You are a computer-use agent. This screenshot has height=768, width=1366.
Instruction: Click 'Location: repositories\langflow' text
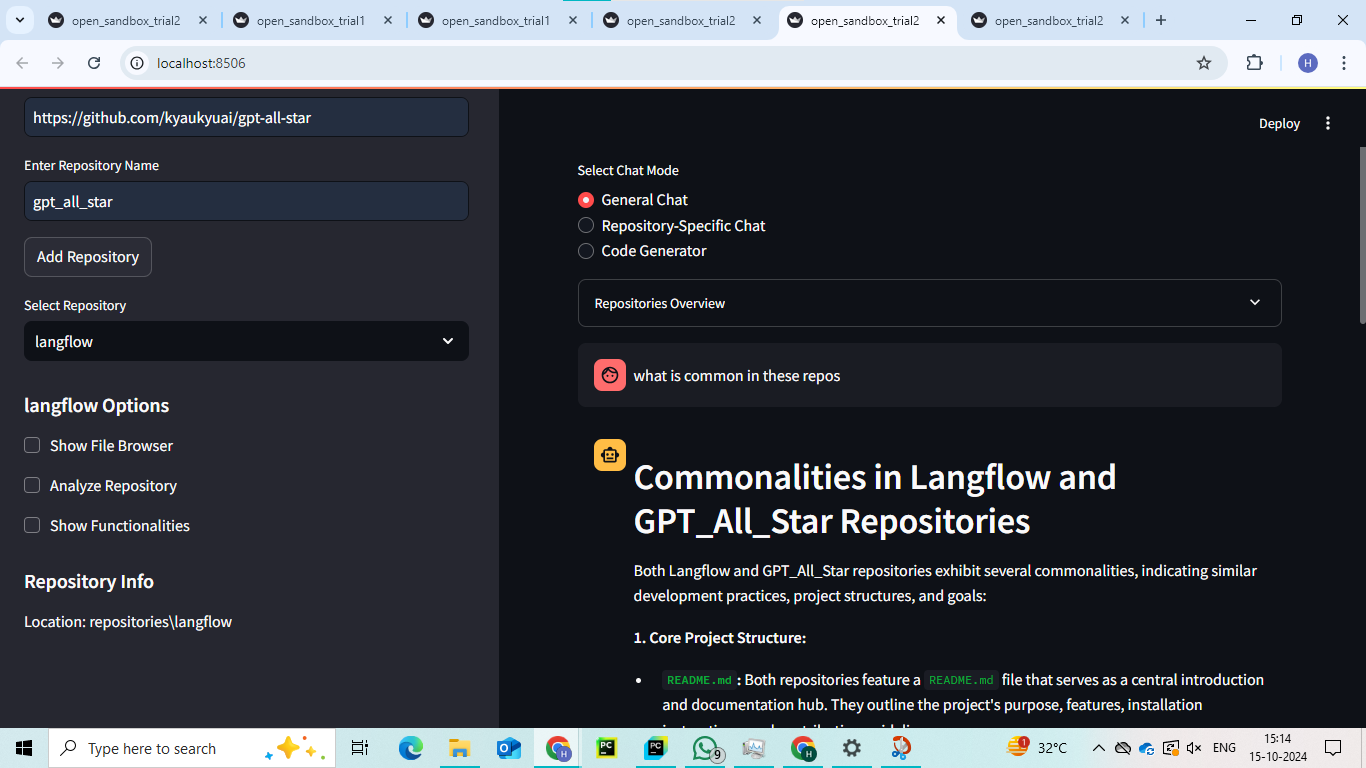click(x=128, y=622)
